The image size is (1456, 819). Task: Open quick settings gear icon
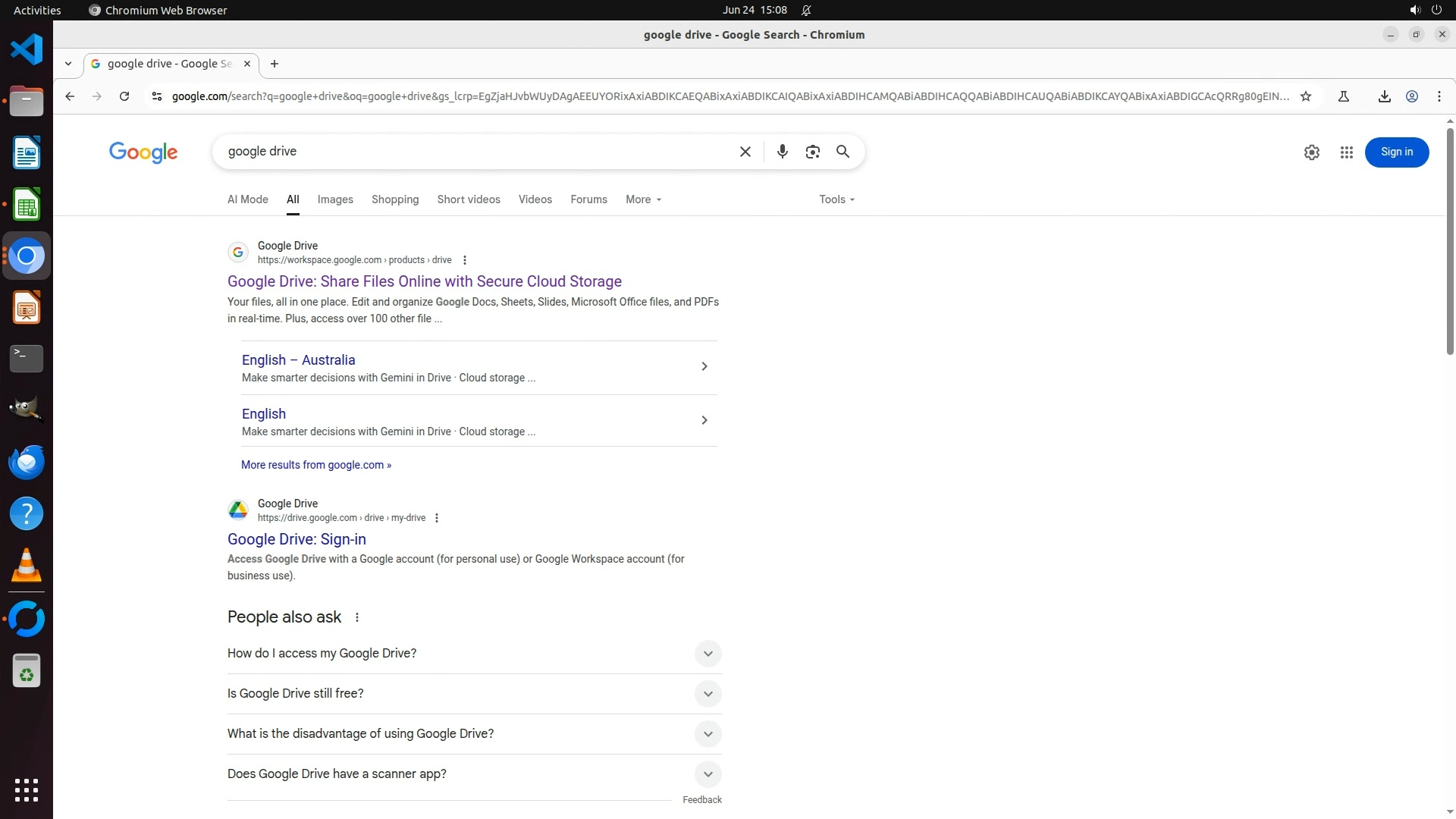coord(1311,152)
